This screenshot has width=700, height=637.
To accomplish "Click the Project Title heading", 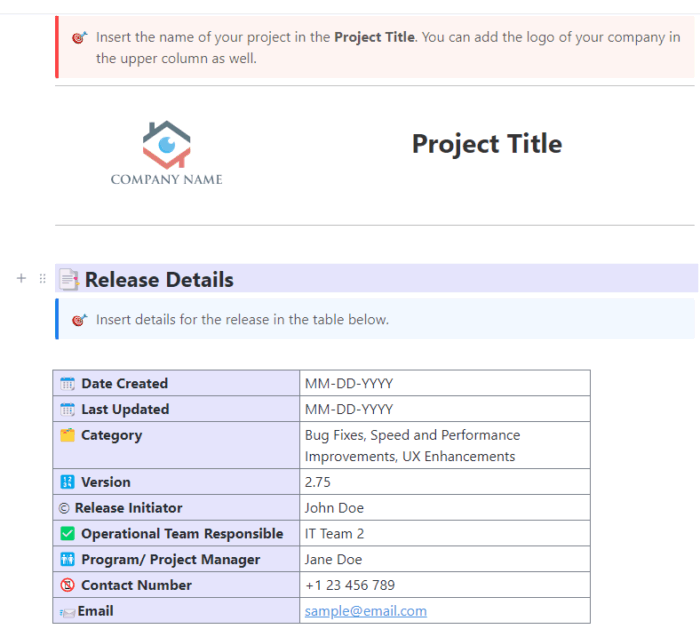I will click(487, 144).
